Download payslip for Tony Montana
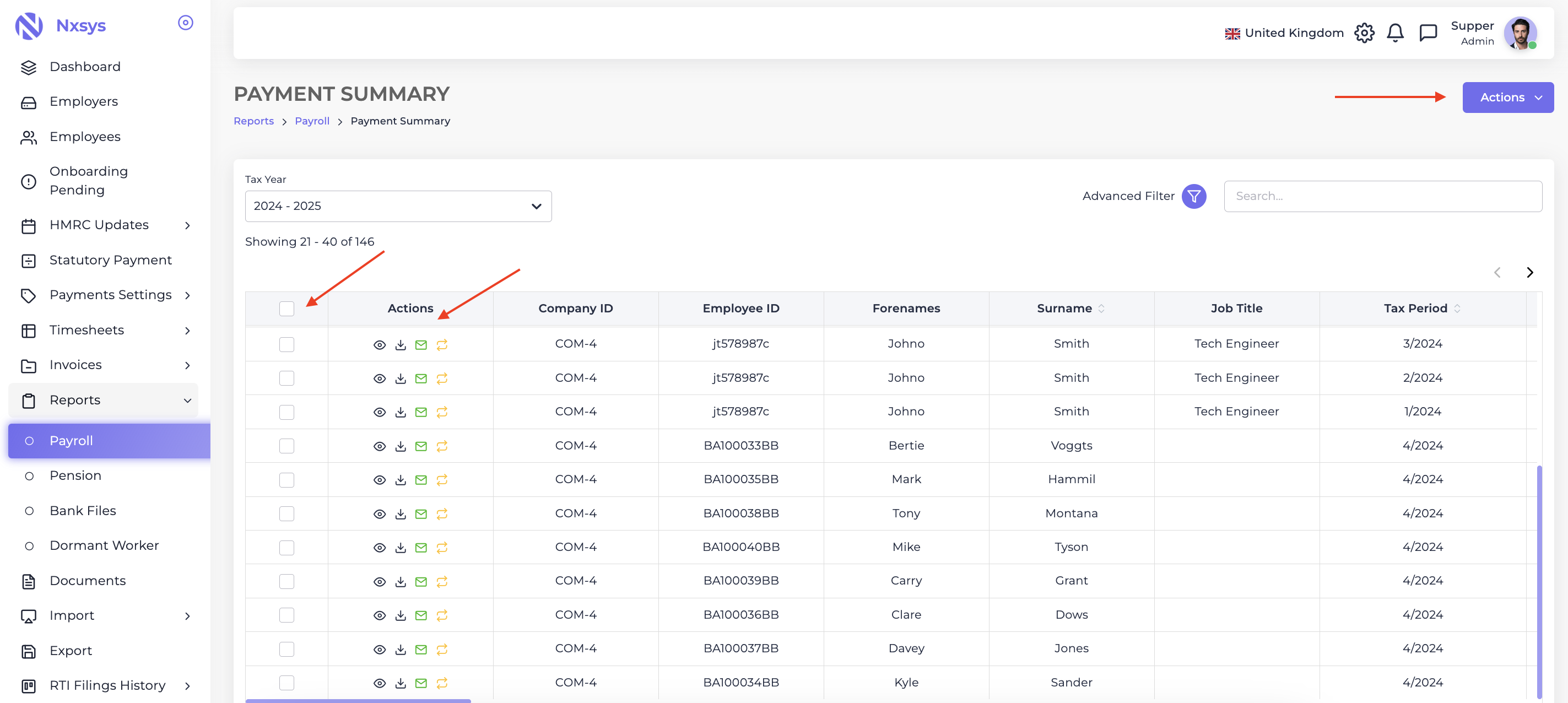The image size is (1568, 703). [401, 515]
